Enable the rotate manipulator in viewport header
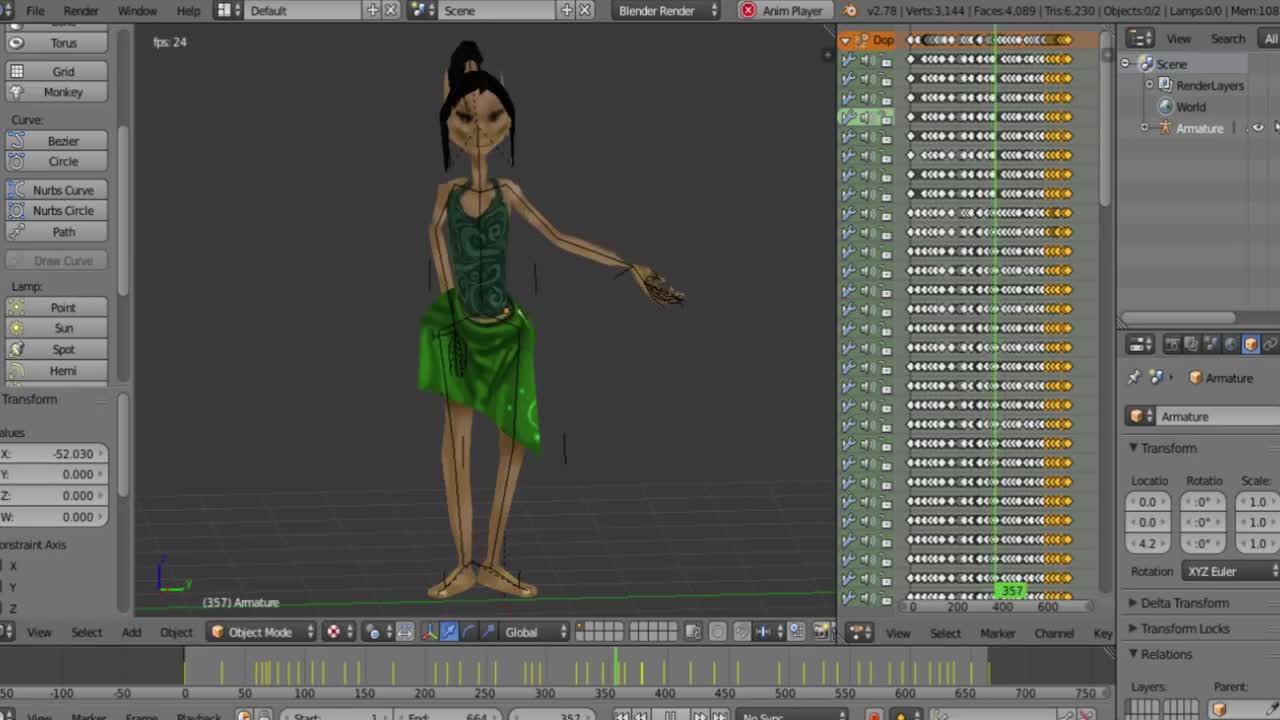Image resolution: width=1280 pixels, height=720 pixels. coord(469,632)
